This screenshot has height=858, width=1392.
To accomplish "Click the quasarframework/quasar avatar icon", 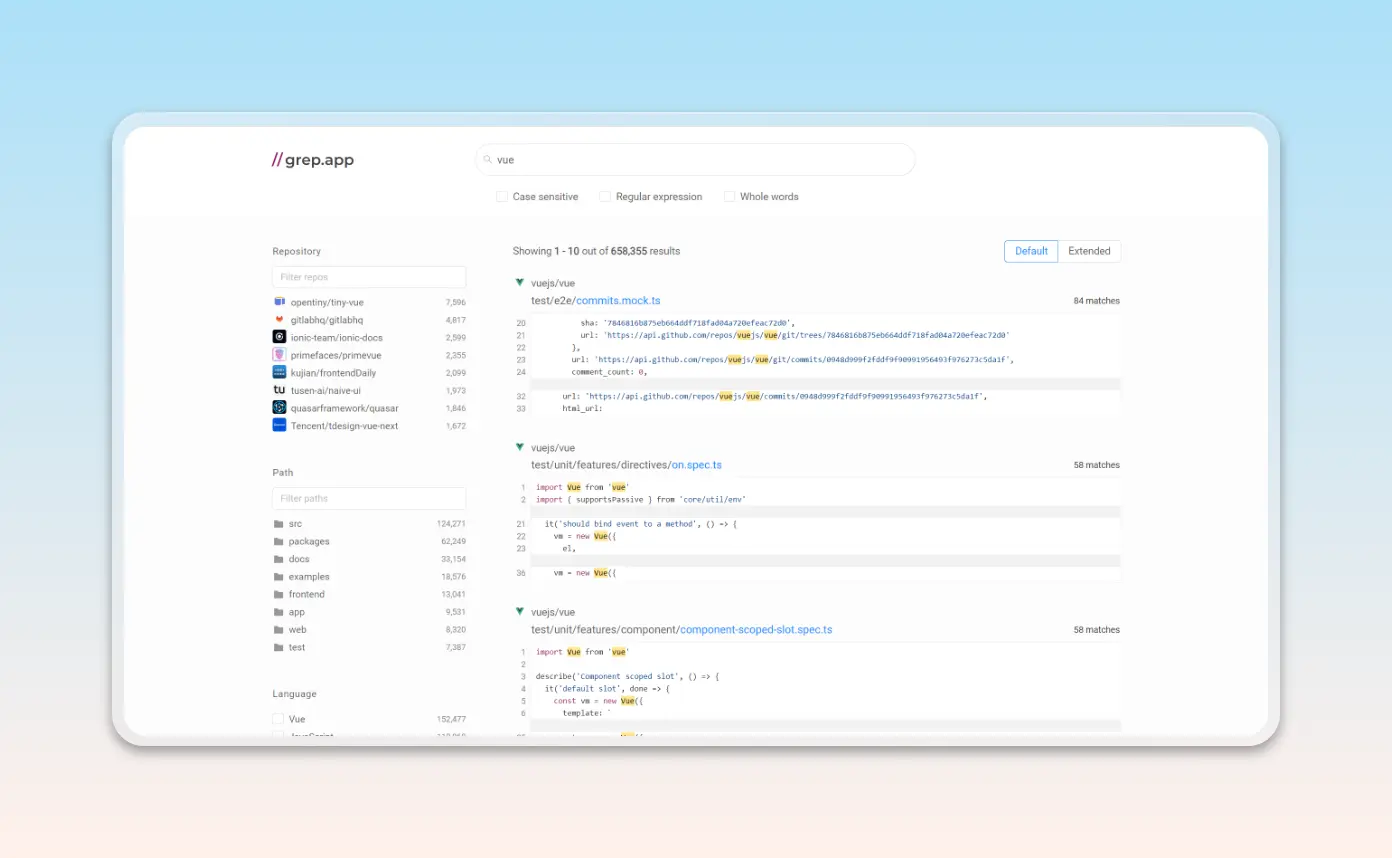I will coord(280,407).
